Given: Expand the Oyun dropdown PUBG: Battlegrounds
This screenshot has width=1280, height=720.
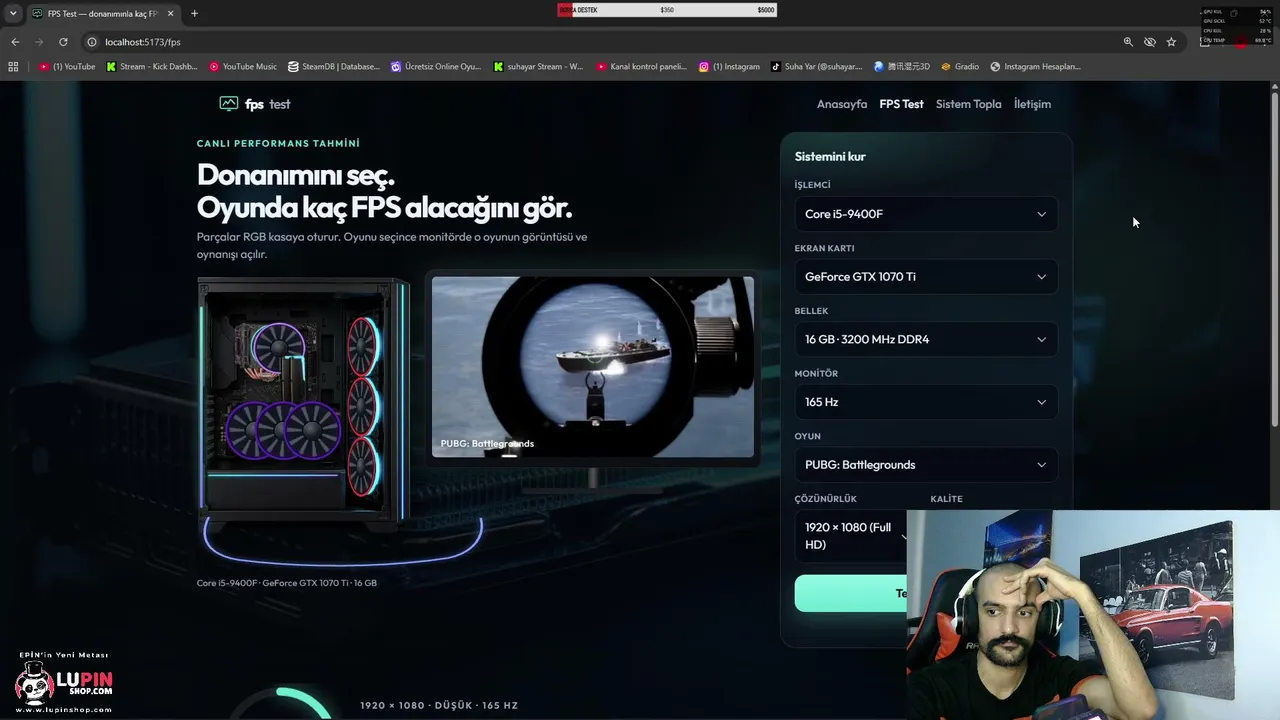Looking at the screenshot, I should point(926,465).
